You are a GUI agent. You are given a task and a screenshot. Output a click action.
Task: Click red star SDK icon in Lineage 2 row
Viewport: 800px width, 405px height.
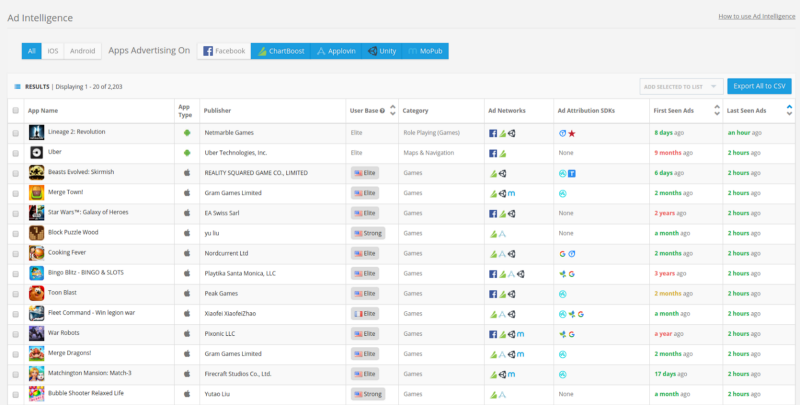click(x=572, y=133)
